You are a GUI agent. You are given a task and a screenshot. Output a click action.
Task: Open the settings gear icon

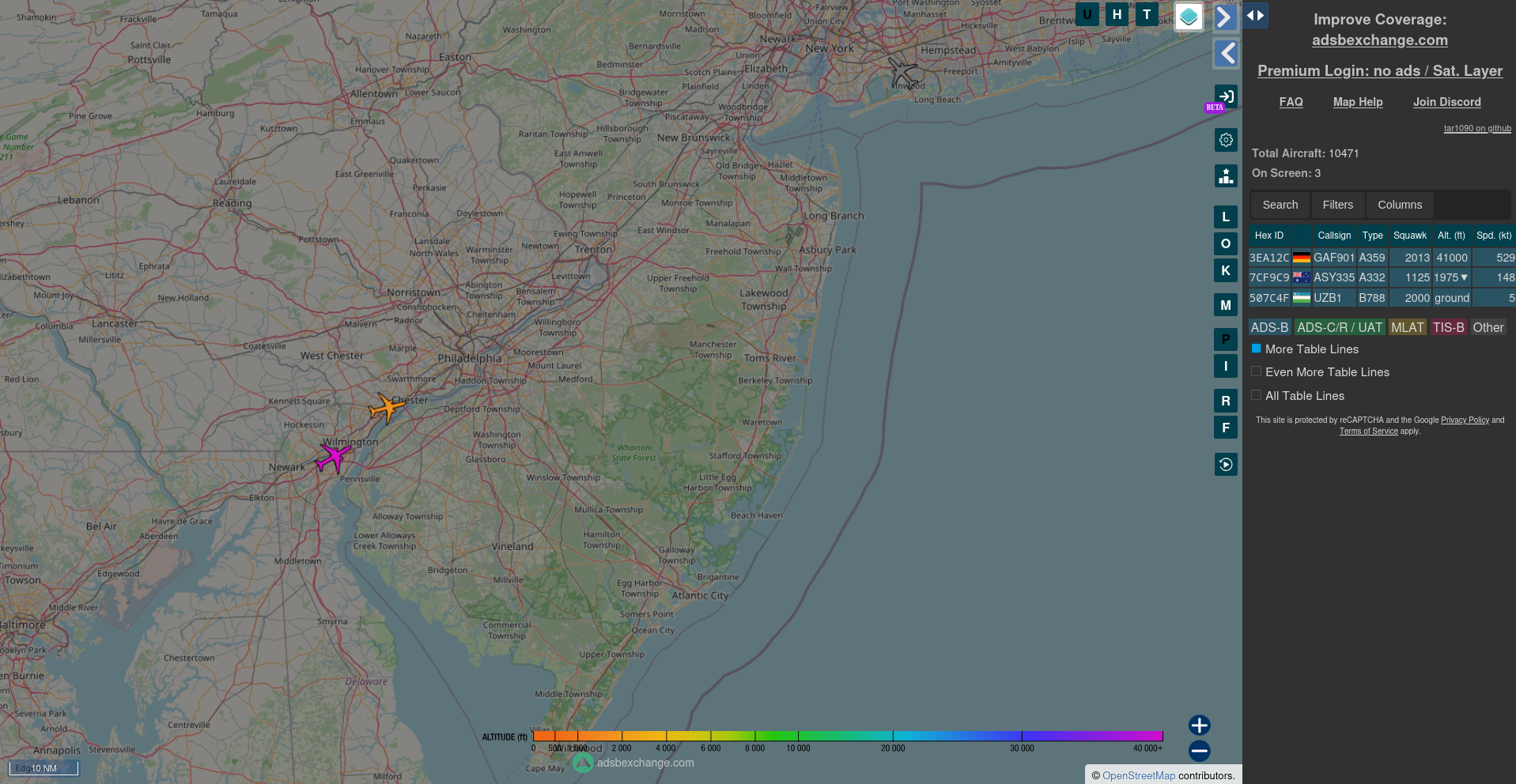click(1226, 140)
